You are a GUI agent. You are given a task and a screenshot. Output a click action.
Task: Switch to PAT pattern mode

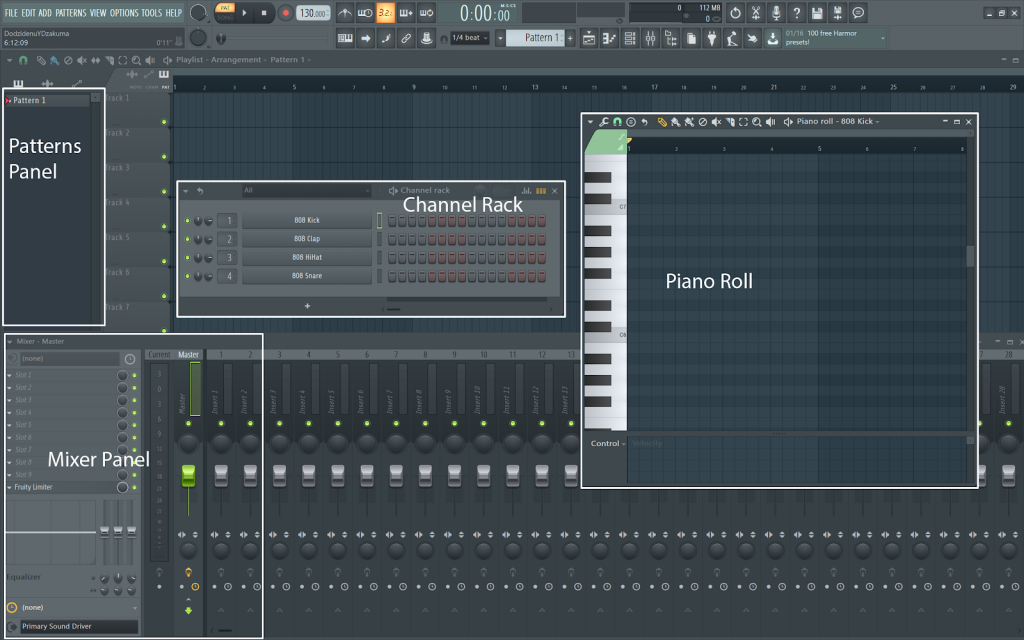[x=225, y=8]
